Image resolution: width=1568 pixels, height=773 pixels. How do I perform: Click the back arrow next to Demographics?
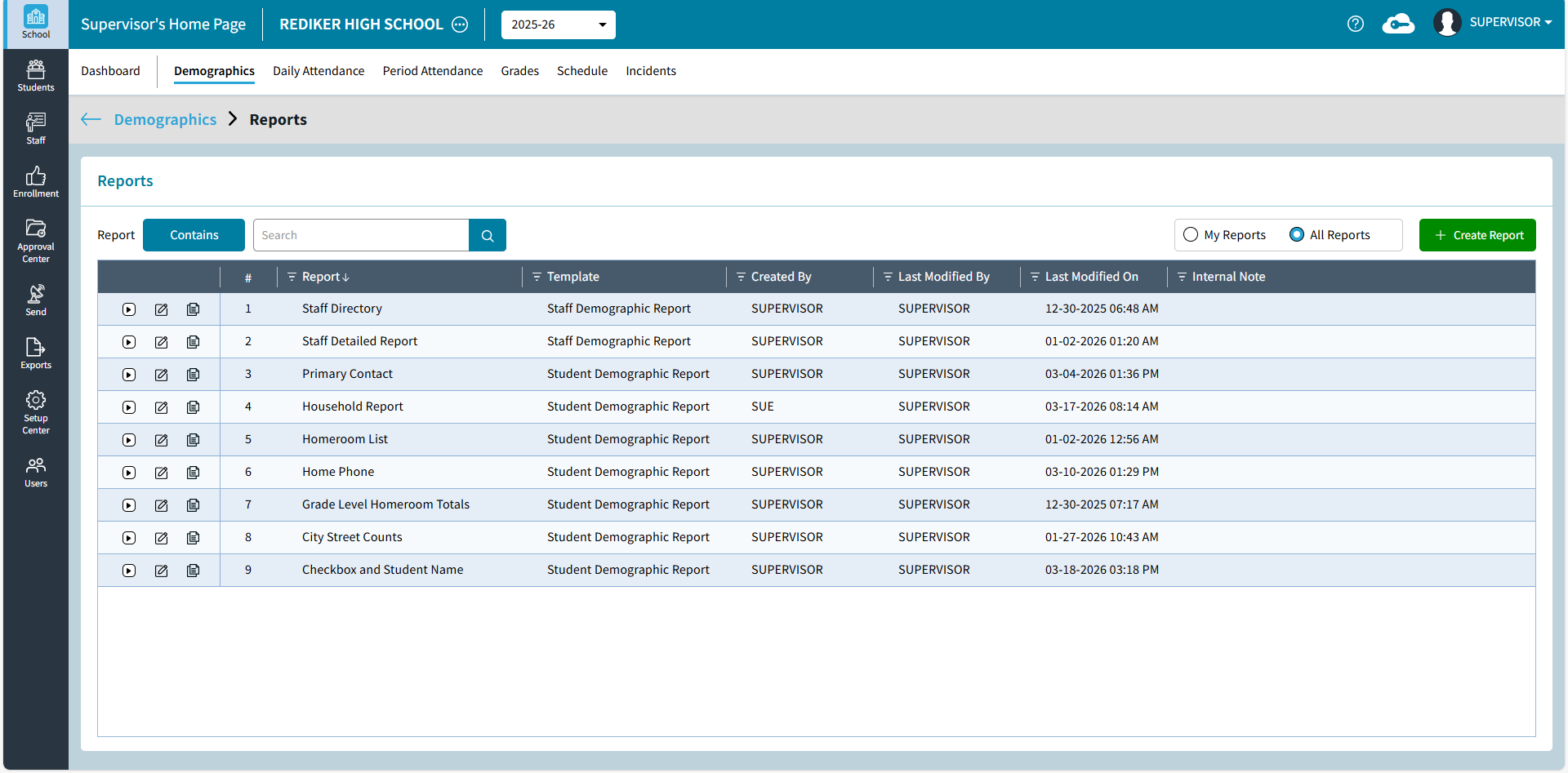pos(91,119)
